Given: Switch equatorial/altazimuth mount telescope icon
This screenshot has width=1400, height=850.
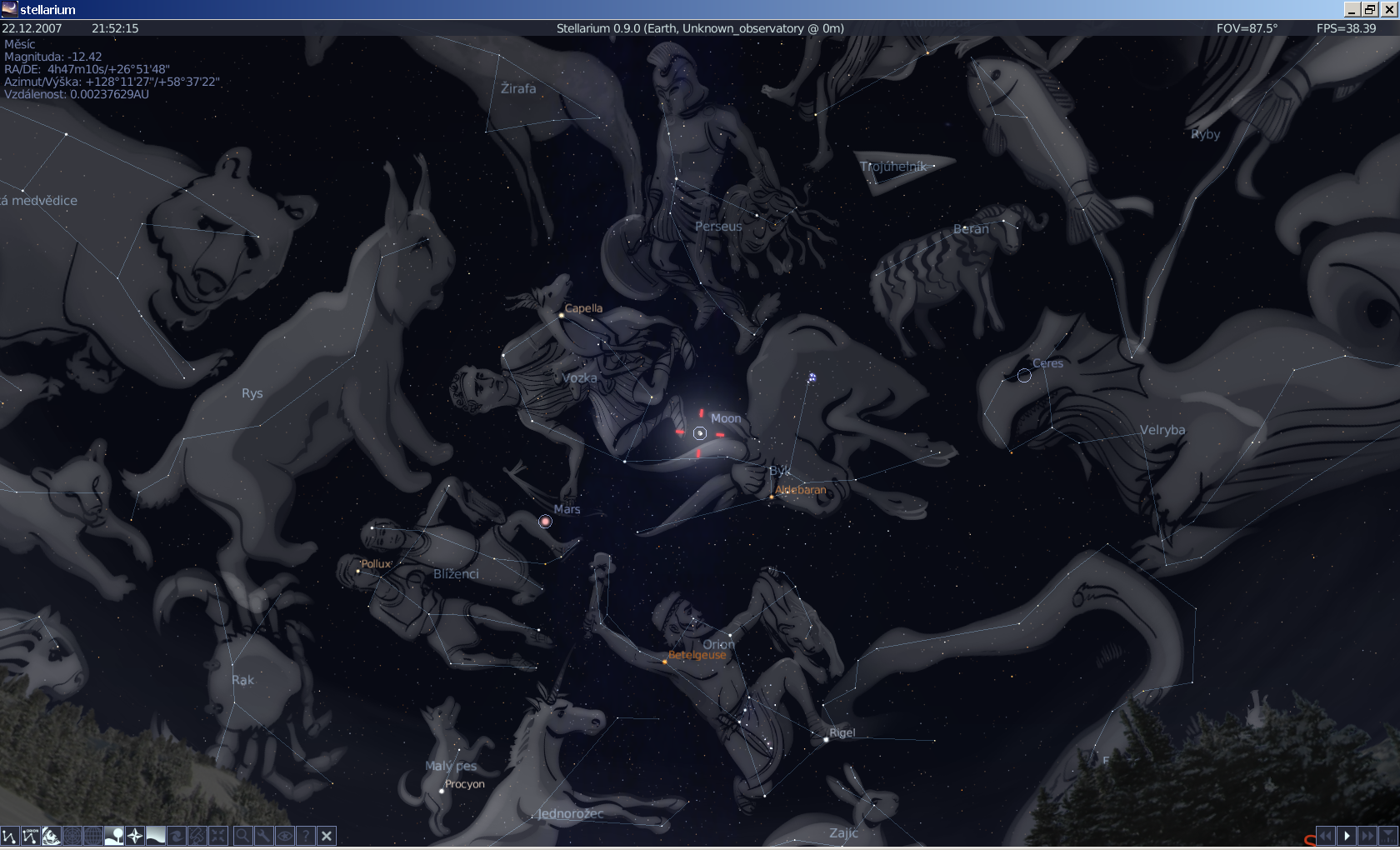Looking at the screenshot, I should tap(197, 836).
